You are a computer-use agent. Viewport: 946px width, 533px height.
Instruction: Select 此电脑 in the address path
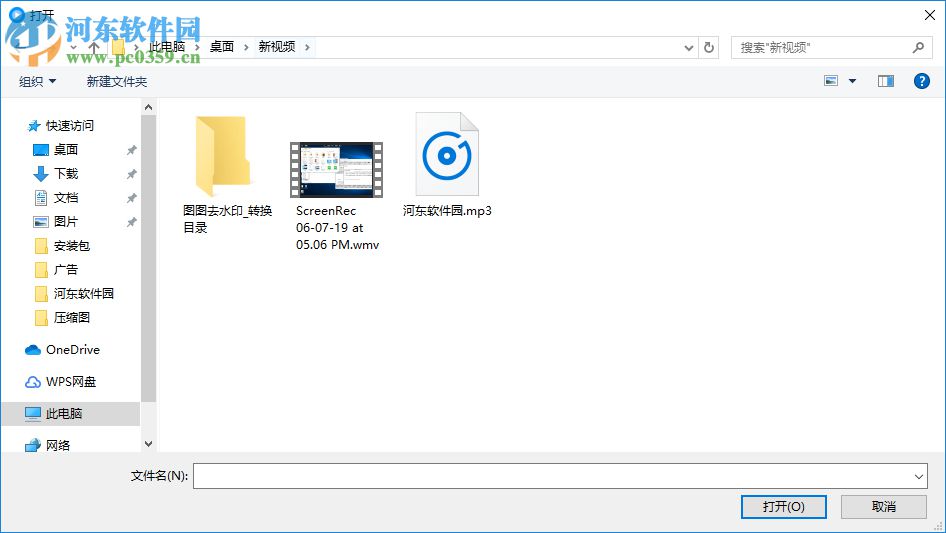click(167, 46)
